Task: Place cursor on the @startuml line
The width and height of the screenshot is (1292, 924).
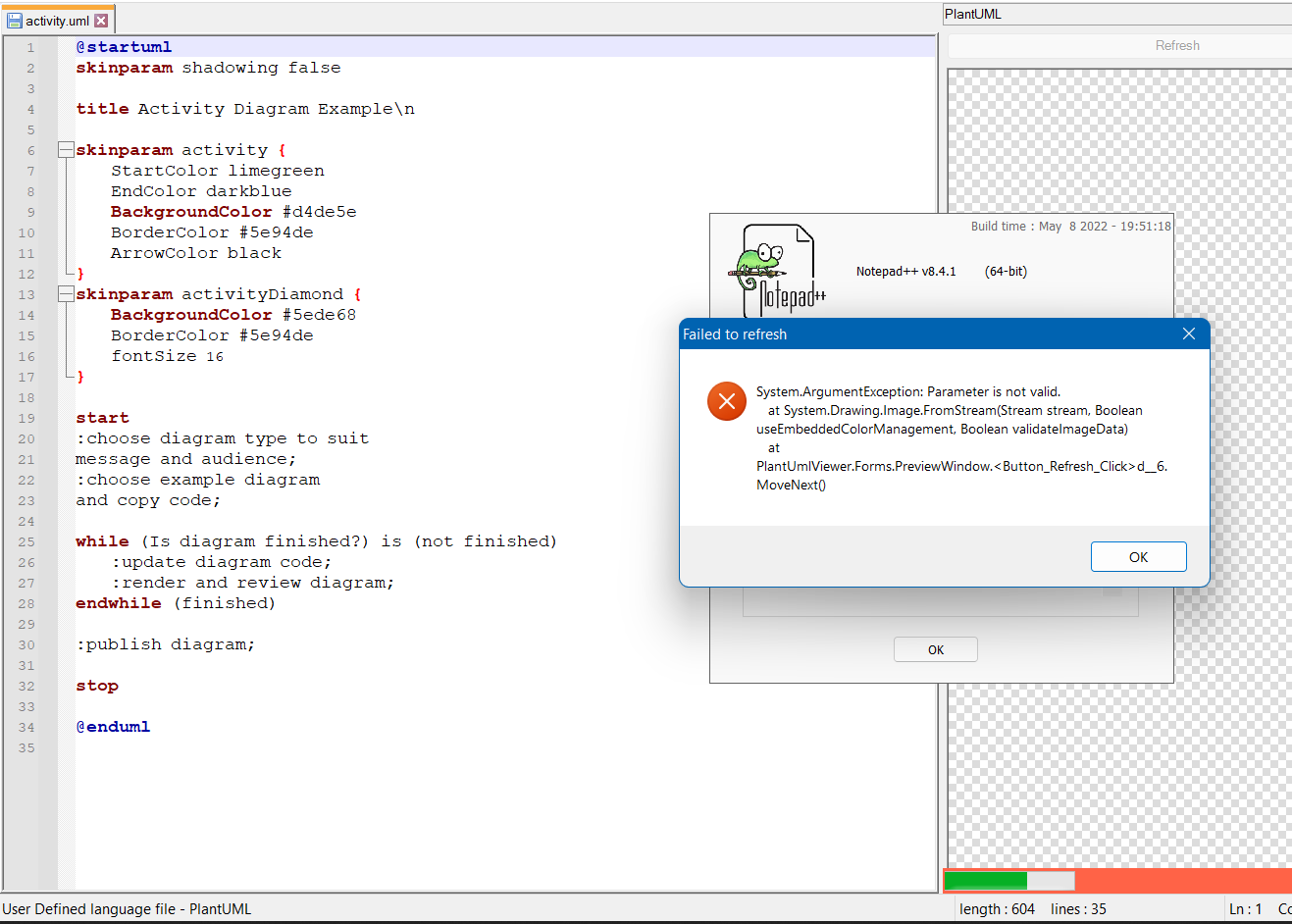Action: coord(124,47)
